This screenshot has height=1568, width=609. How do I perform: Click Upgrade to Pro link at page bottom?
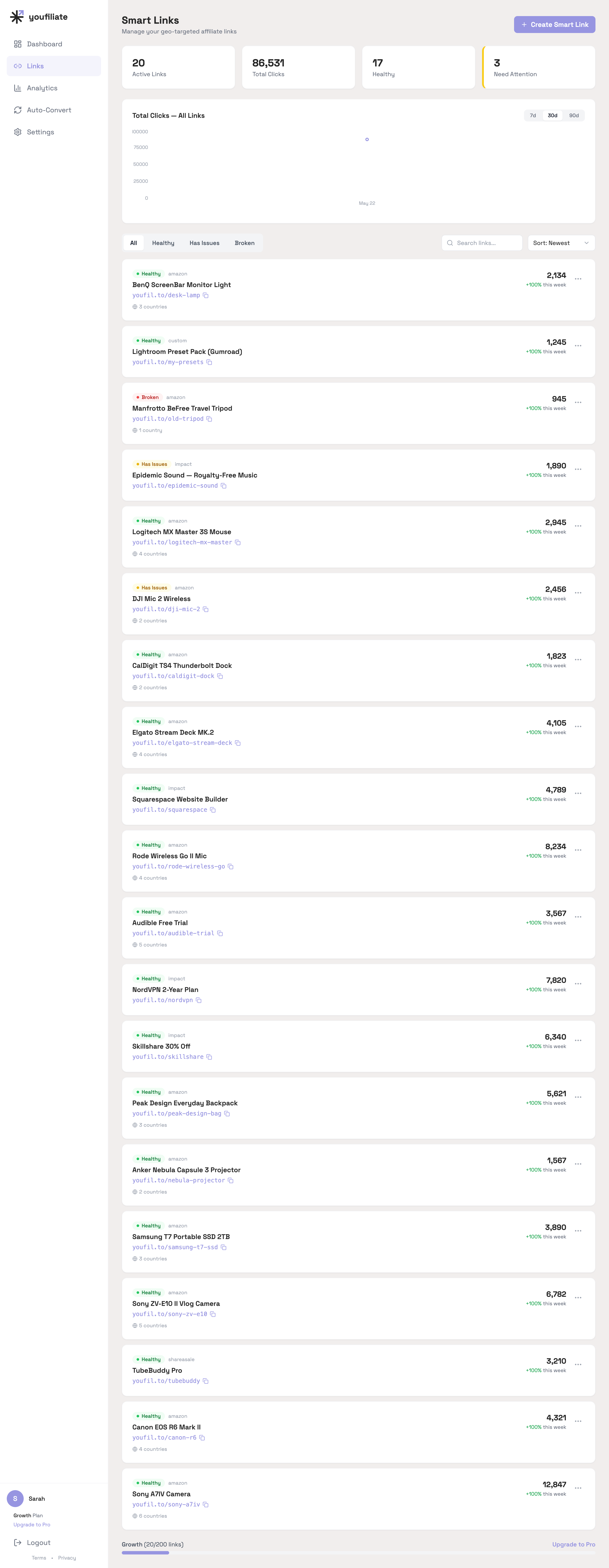pos(574,1544)
